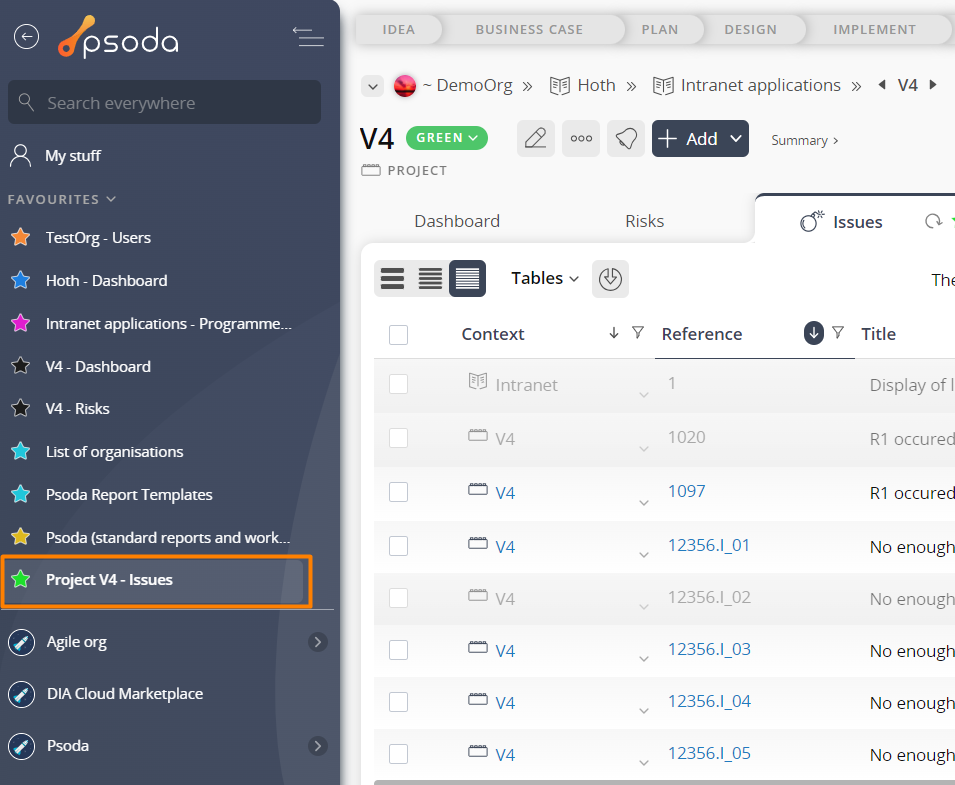Expand the Agile org chevron

317,642
